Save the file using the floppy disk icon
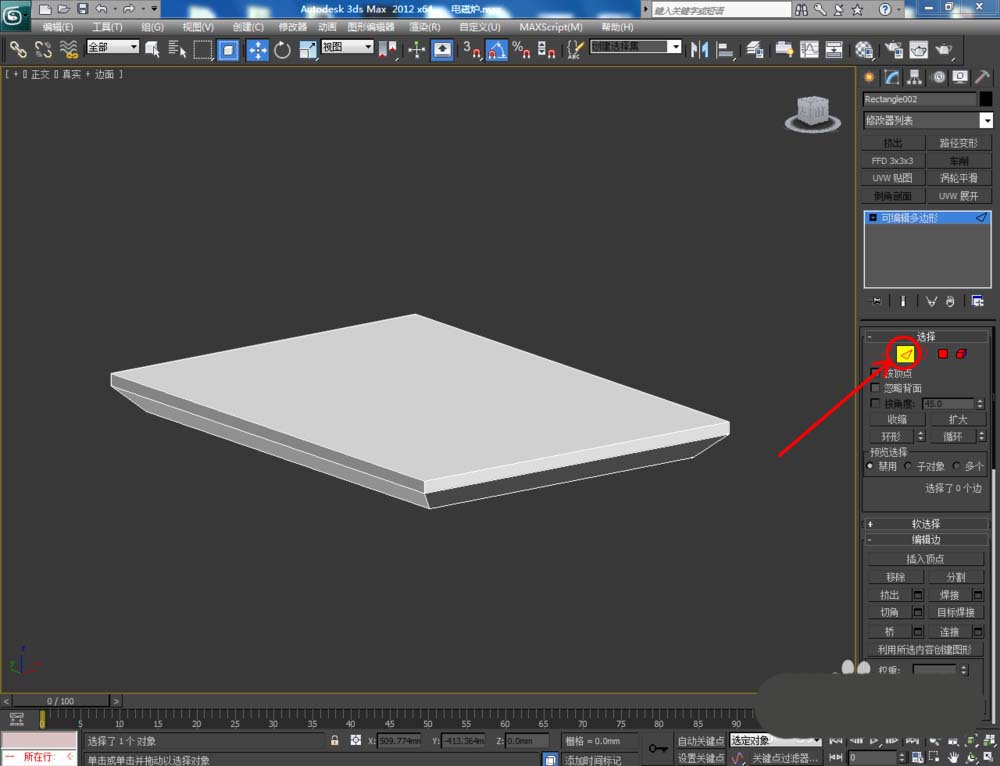The height and width of the screenshot is (766, 1000). point(82,9)
